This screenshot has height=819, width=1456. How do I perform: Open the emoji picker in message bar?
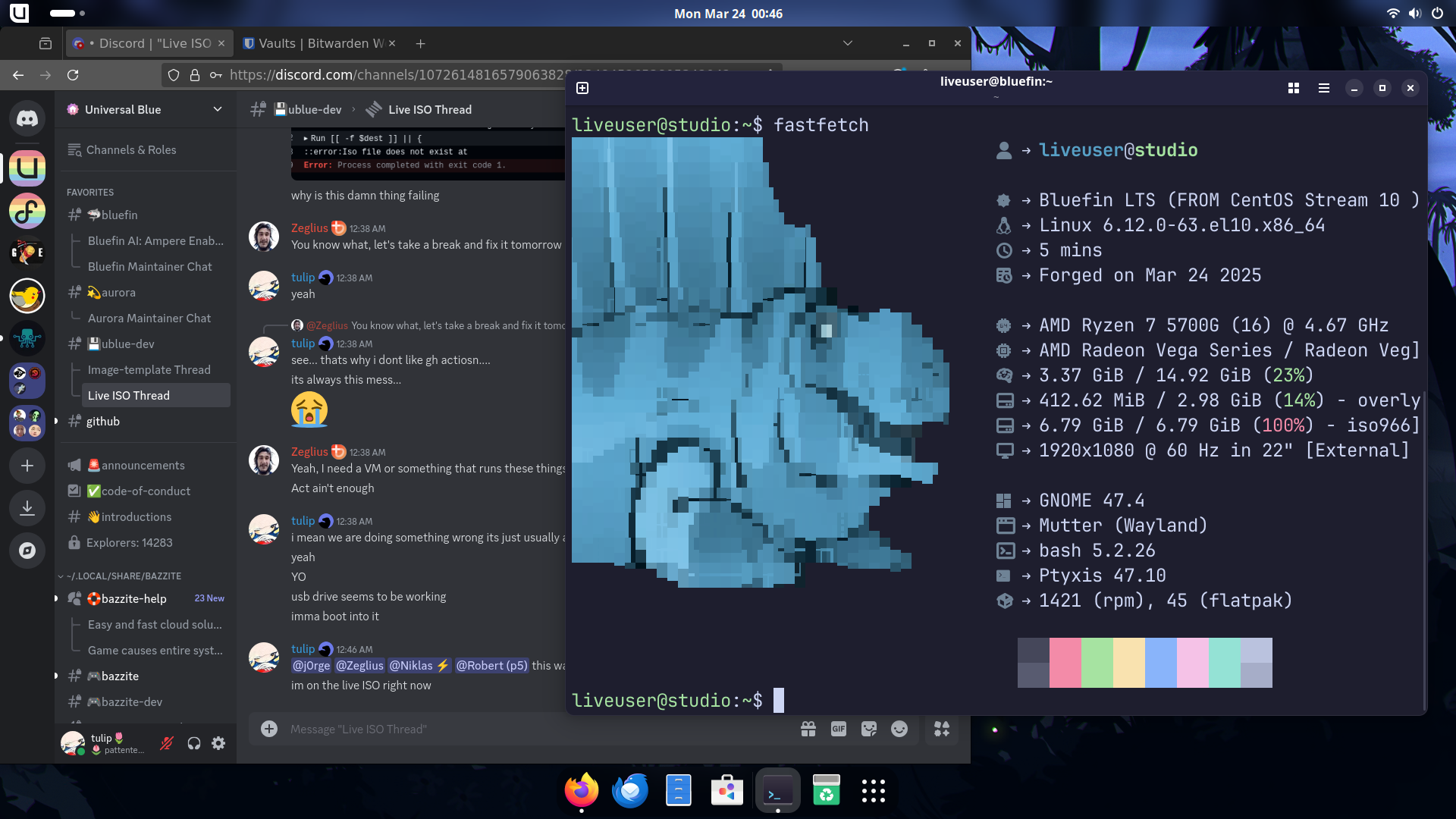coord(899,729)
